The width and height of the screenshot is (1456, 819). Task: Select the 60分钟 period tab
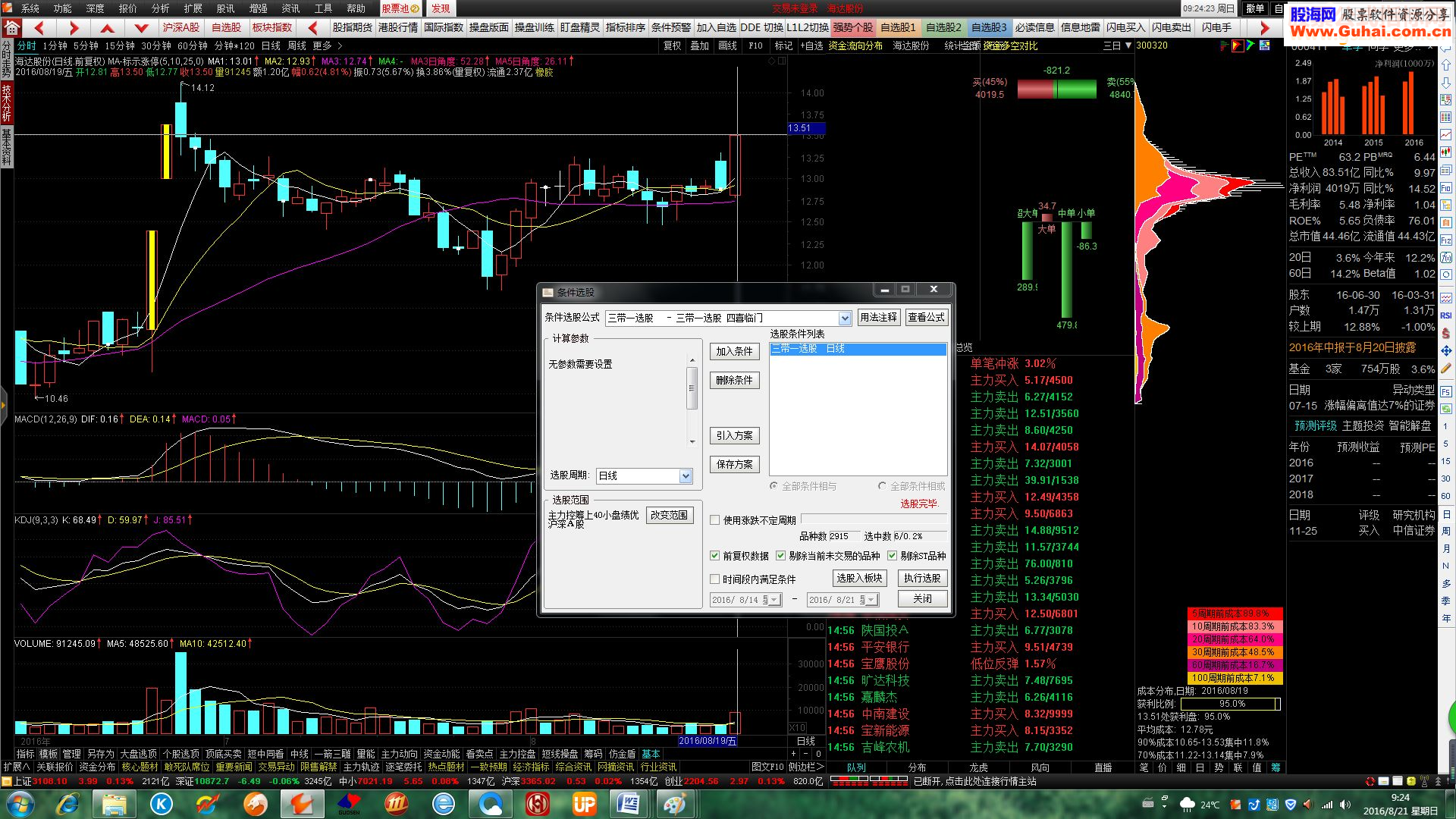[193, 46]
